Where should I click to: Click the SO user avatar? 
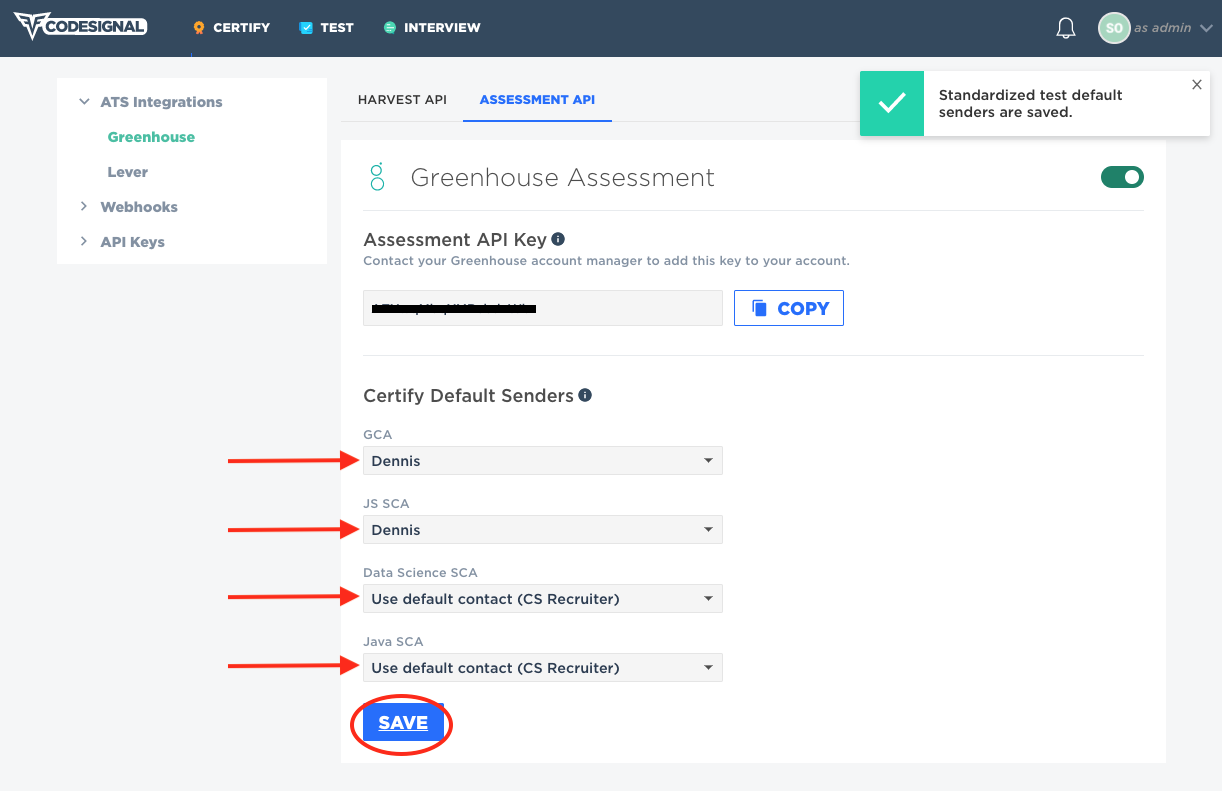[x=1114, y=28]
